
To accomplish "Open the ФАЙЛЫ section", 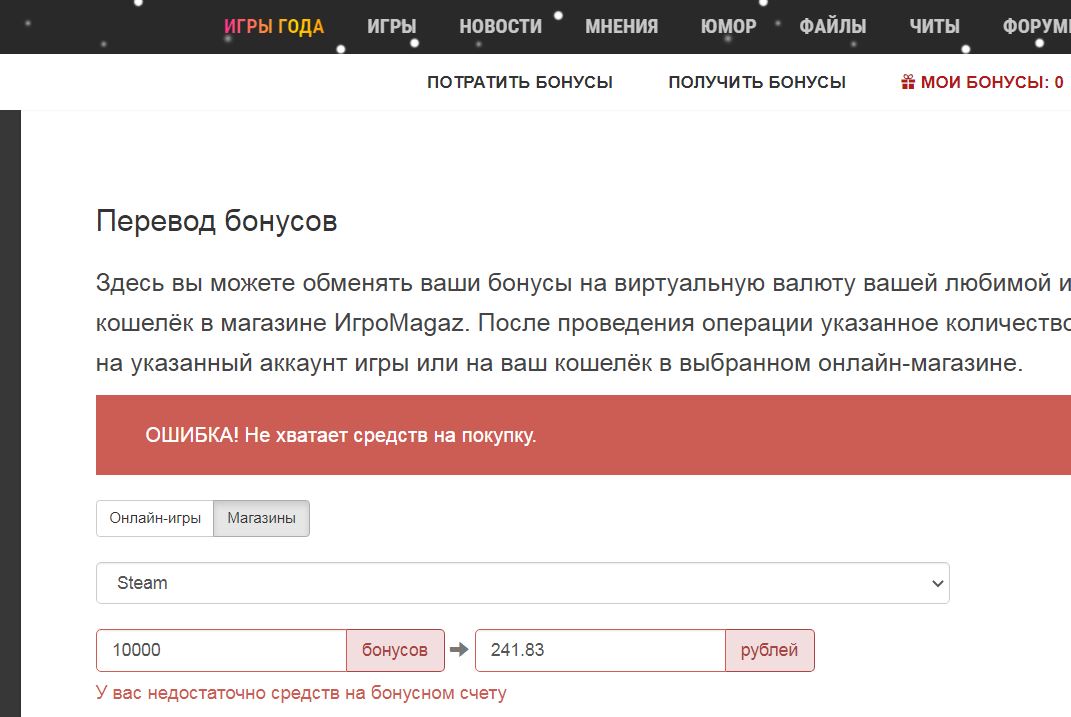I will pos(833,27).
